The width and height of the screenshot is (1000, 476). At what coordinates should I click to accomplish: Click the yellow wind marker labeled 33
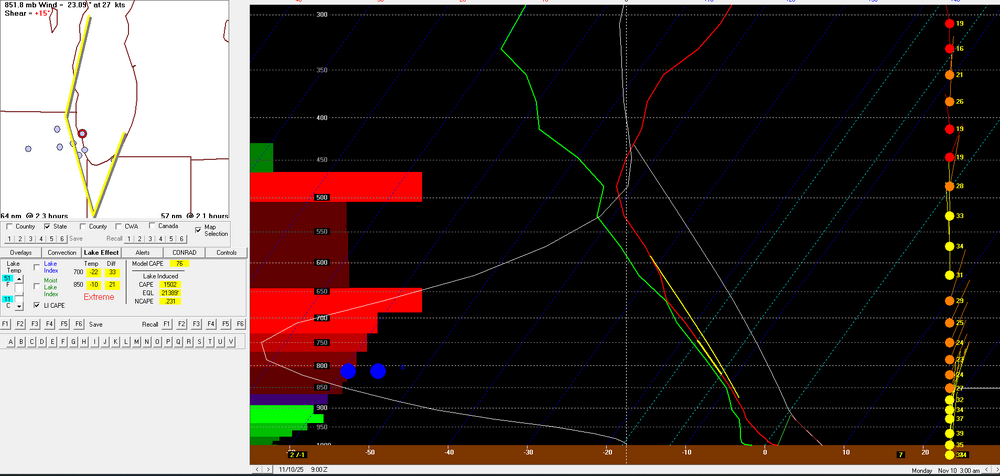[x=948, y=216]
